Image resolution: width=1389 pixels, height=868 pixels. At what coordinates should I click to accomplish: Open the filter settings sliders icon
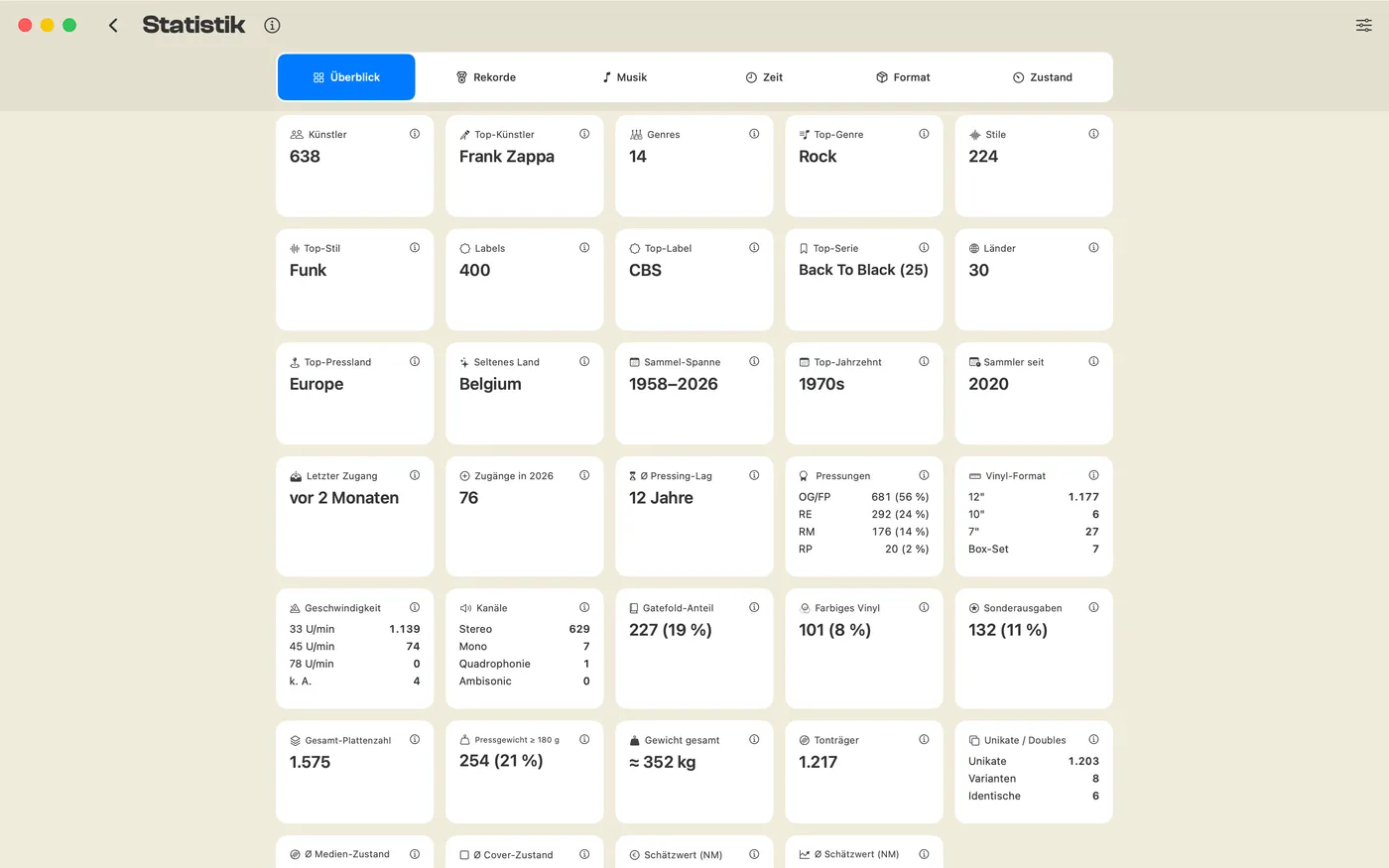[1364, 25]
